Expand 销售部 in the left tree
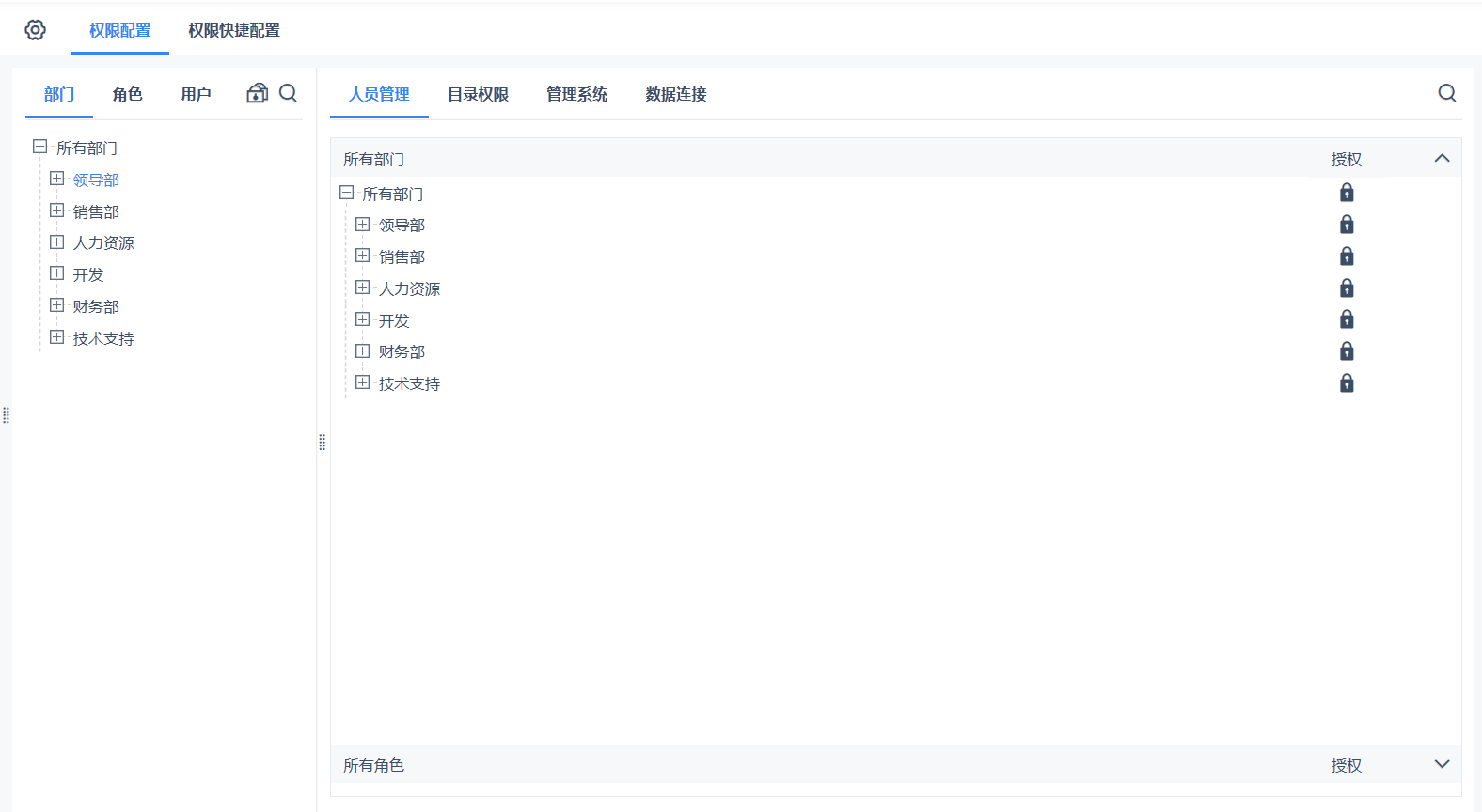 (x=56, y=211)
